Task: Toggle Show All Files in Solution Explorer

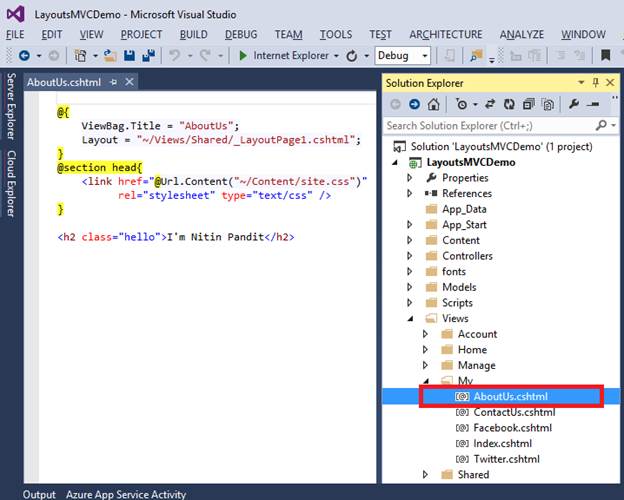Action: [549, 104]
